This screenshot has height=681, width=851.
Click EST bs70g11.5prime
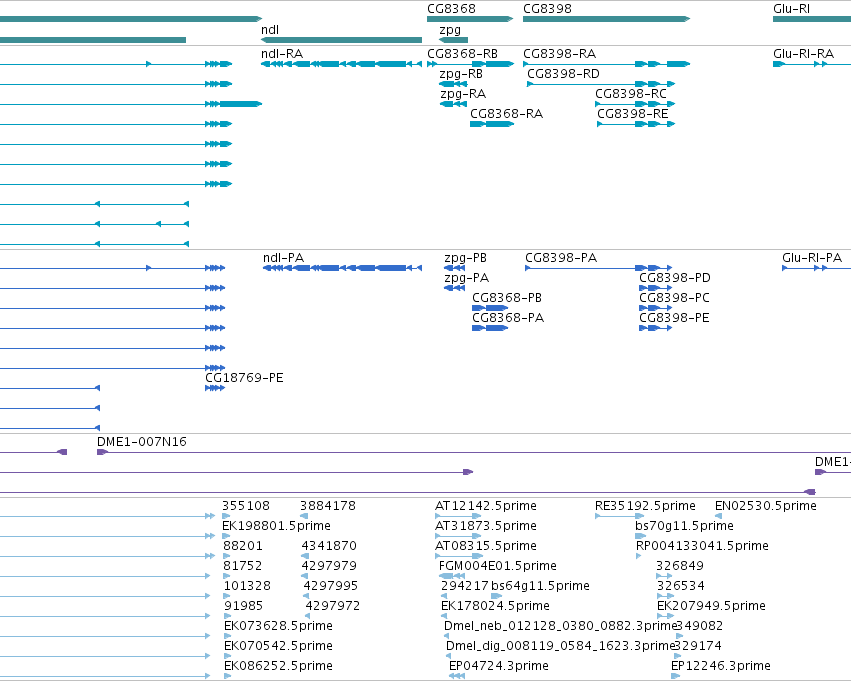click(x=684, y=526)
